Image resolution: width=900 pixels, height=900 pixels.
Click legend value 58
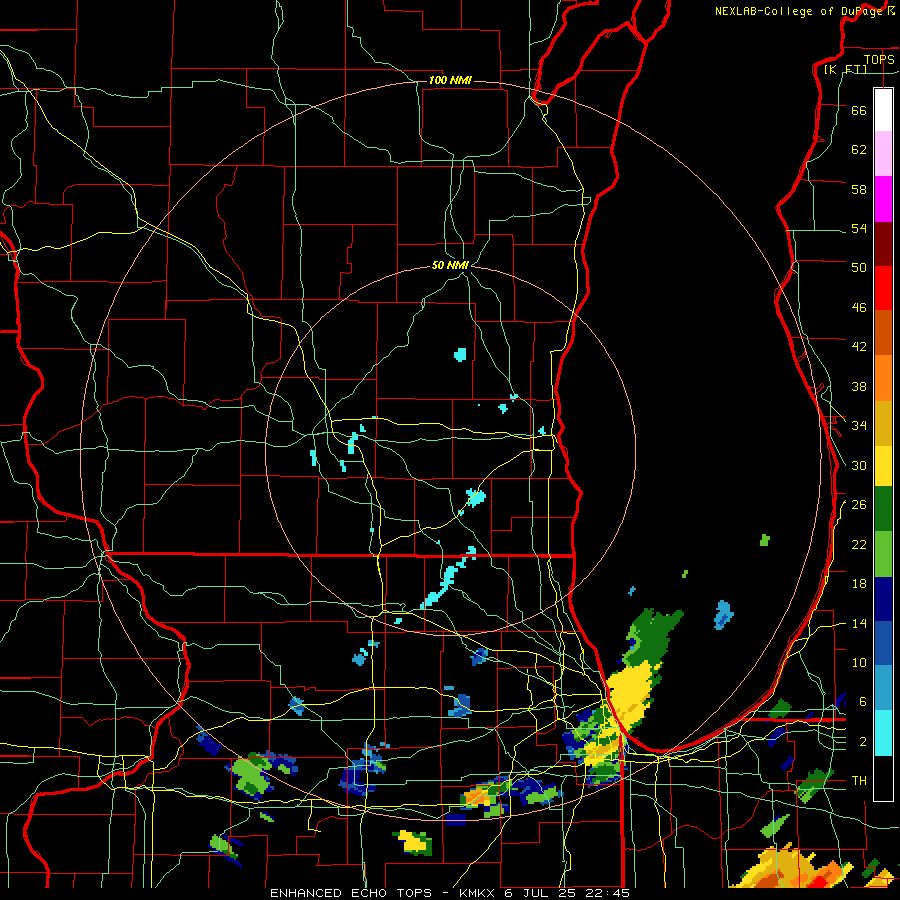coord(859,189)
